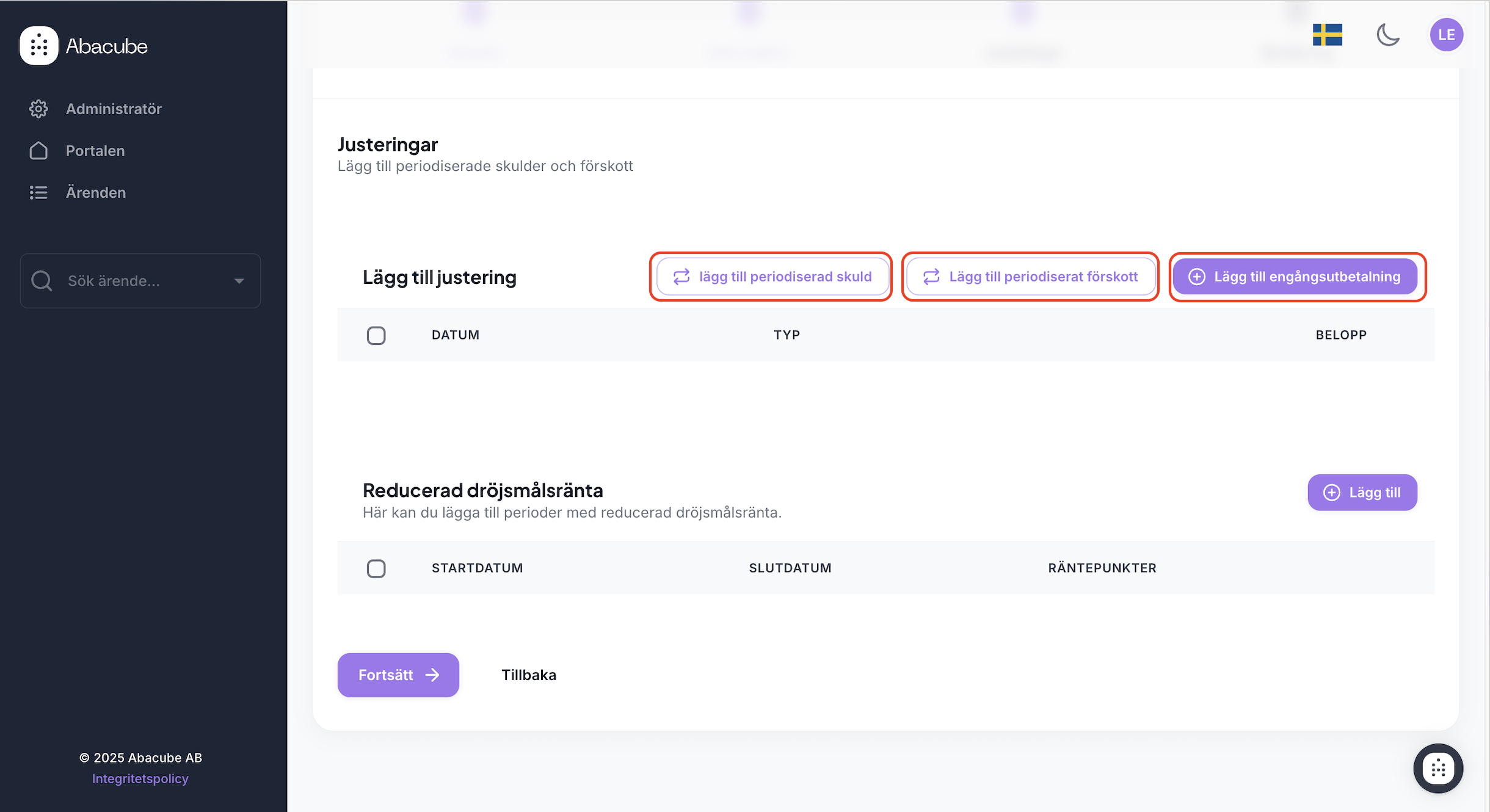
Task: Add reduced interest period with Lägg till
Action: click(1362, 492)
